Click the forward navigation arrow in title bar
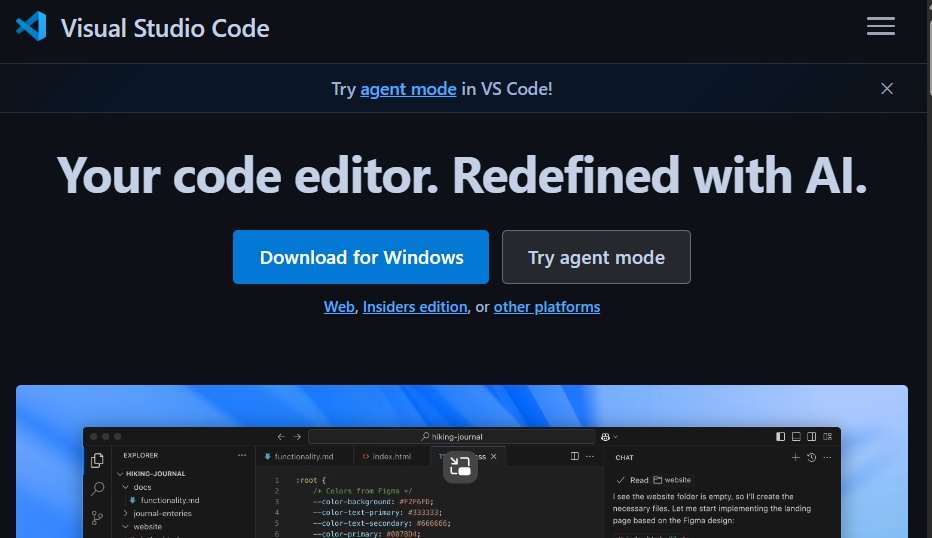The image size is (932, 538). click(297, 436)
